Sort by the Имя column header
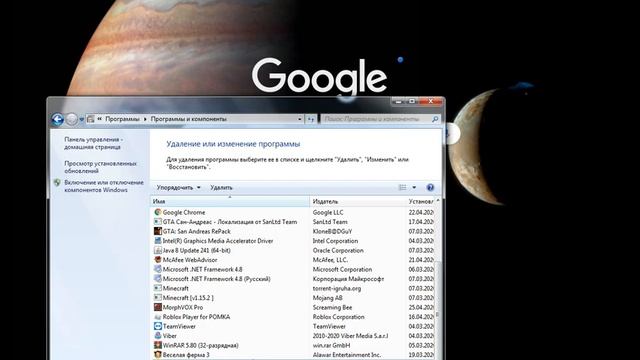The height and width of the screenshot is (360, 640). pyautogui.click(x=230, y=201)
